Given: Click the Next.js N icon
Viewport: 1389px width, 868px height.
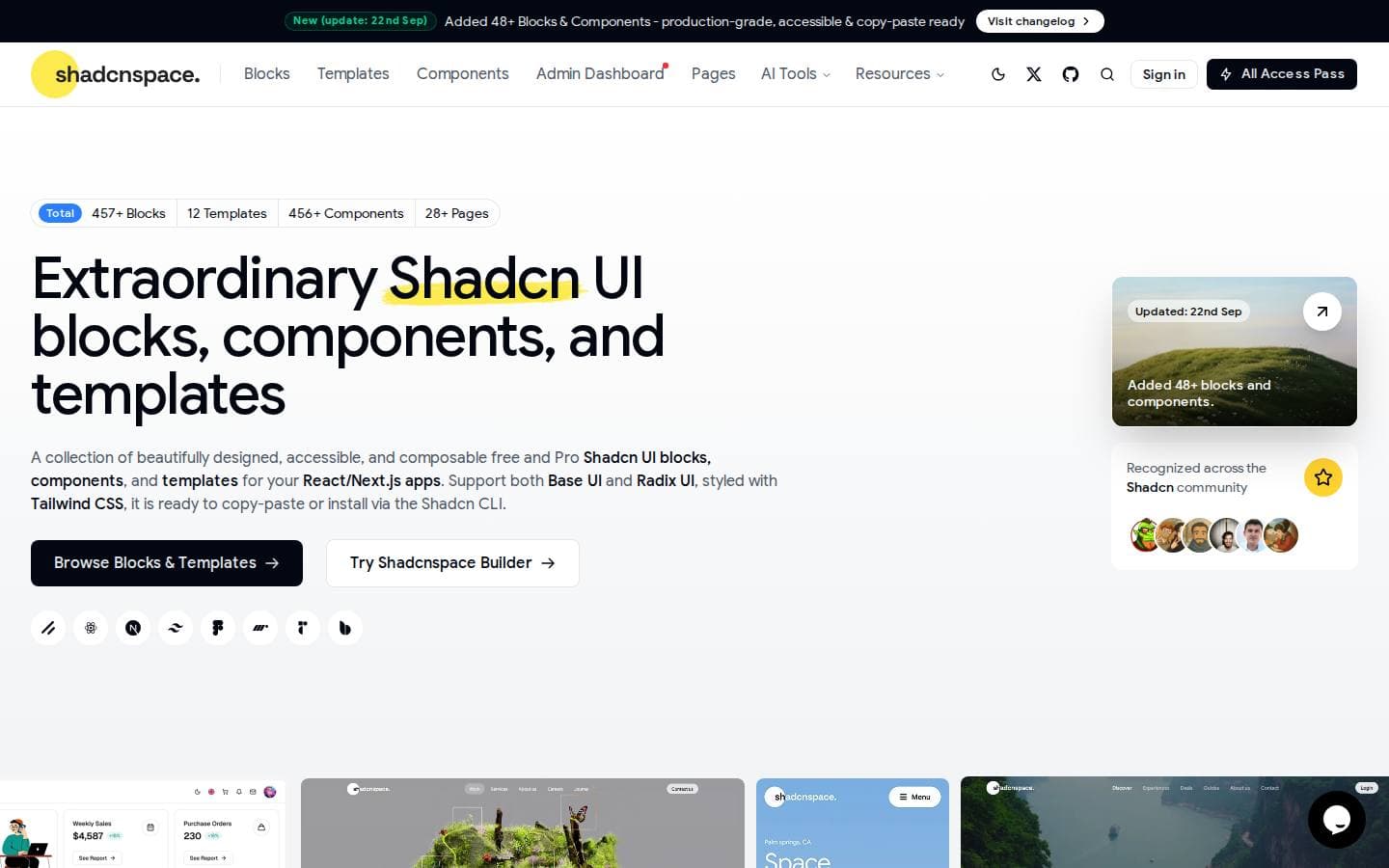Looking at the screenshot, I should (x=133, y=628).
